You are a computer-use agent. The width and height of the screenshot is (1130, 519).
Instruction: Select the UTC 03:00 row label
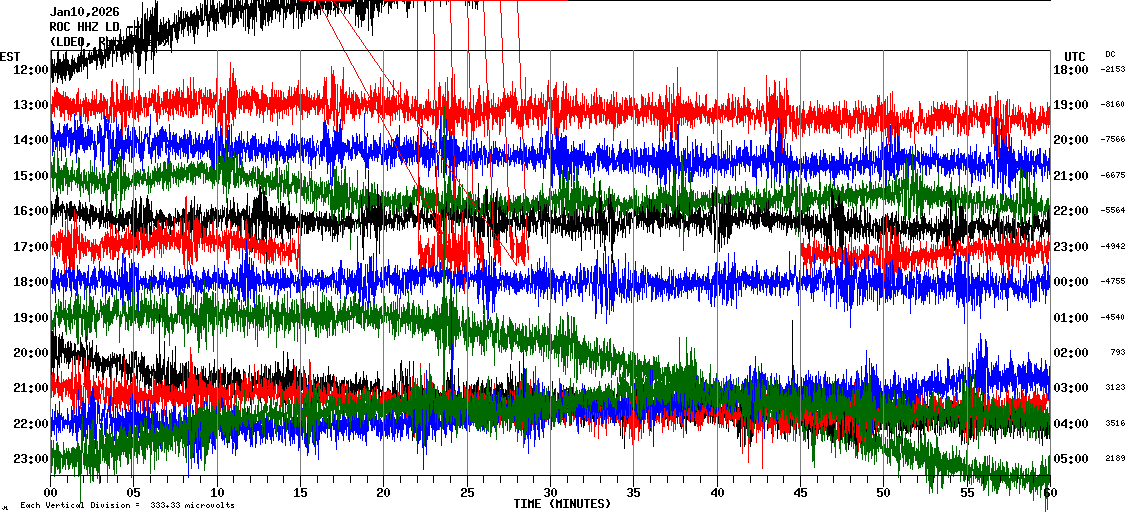pos(1070,388)
